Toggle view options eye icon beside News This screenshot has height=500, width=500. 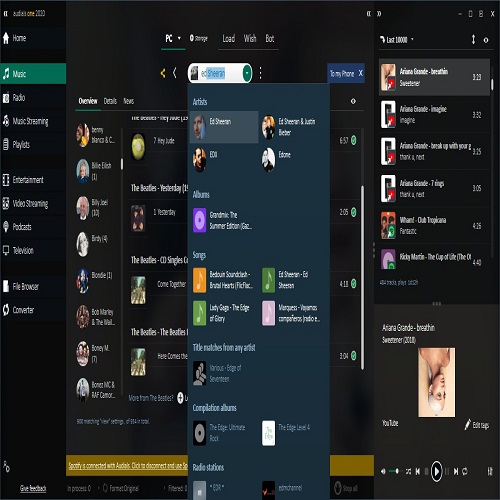point(353,101)
